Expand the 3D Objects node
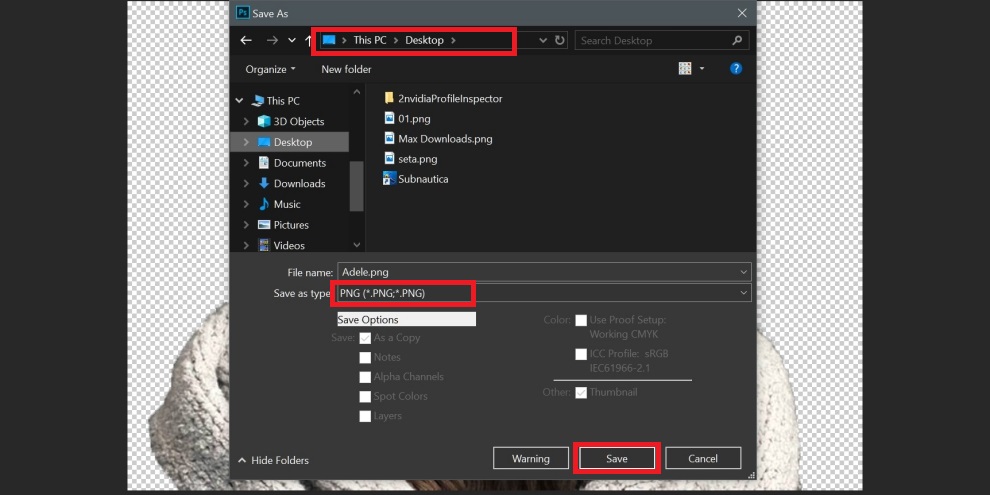This screenshot has height=495, width=990. (246, 121)
